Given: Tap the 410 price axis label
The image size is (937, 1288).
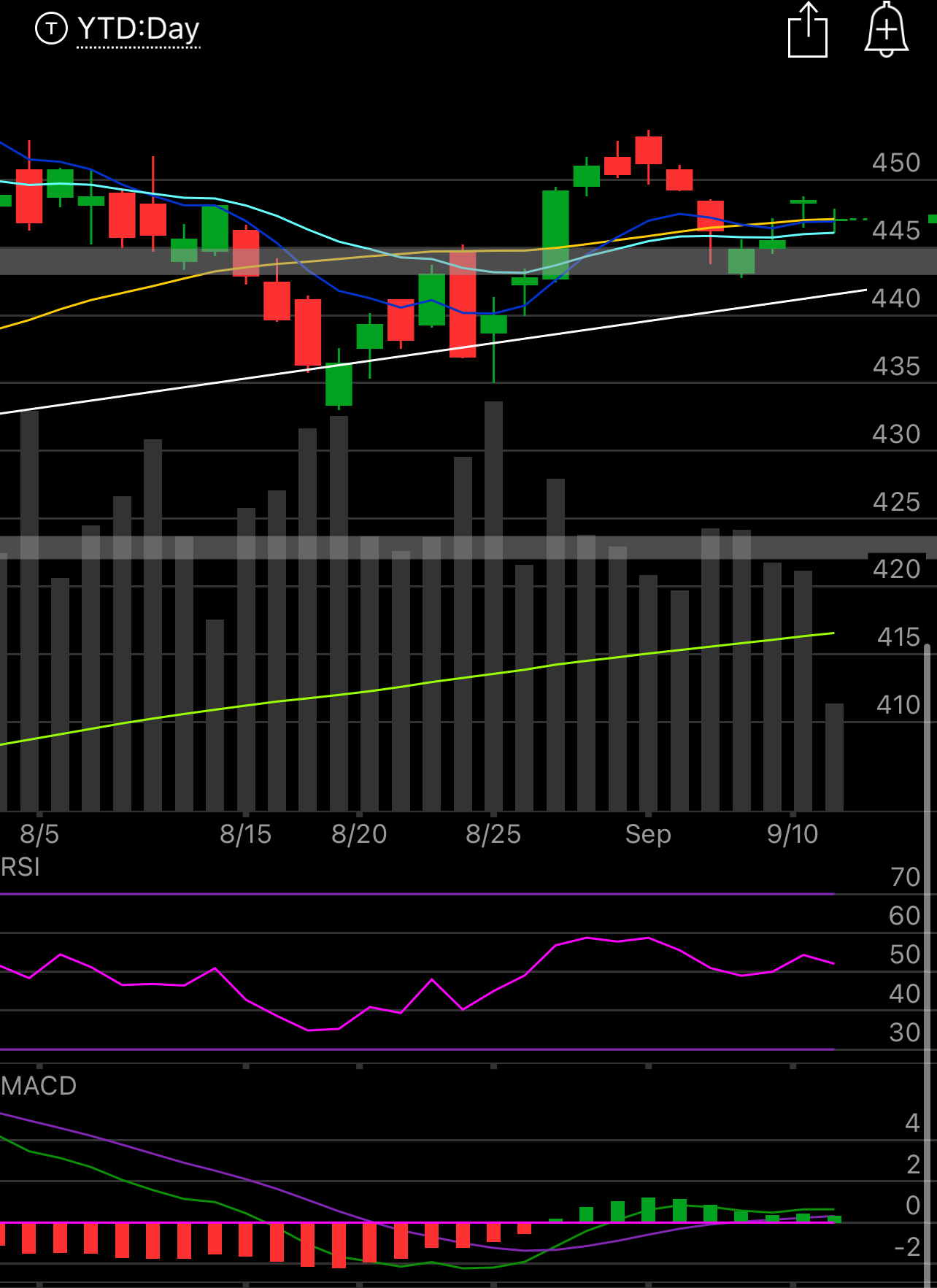Looking at the screenshot, I should click(x=898, y=705).
